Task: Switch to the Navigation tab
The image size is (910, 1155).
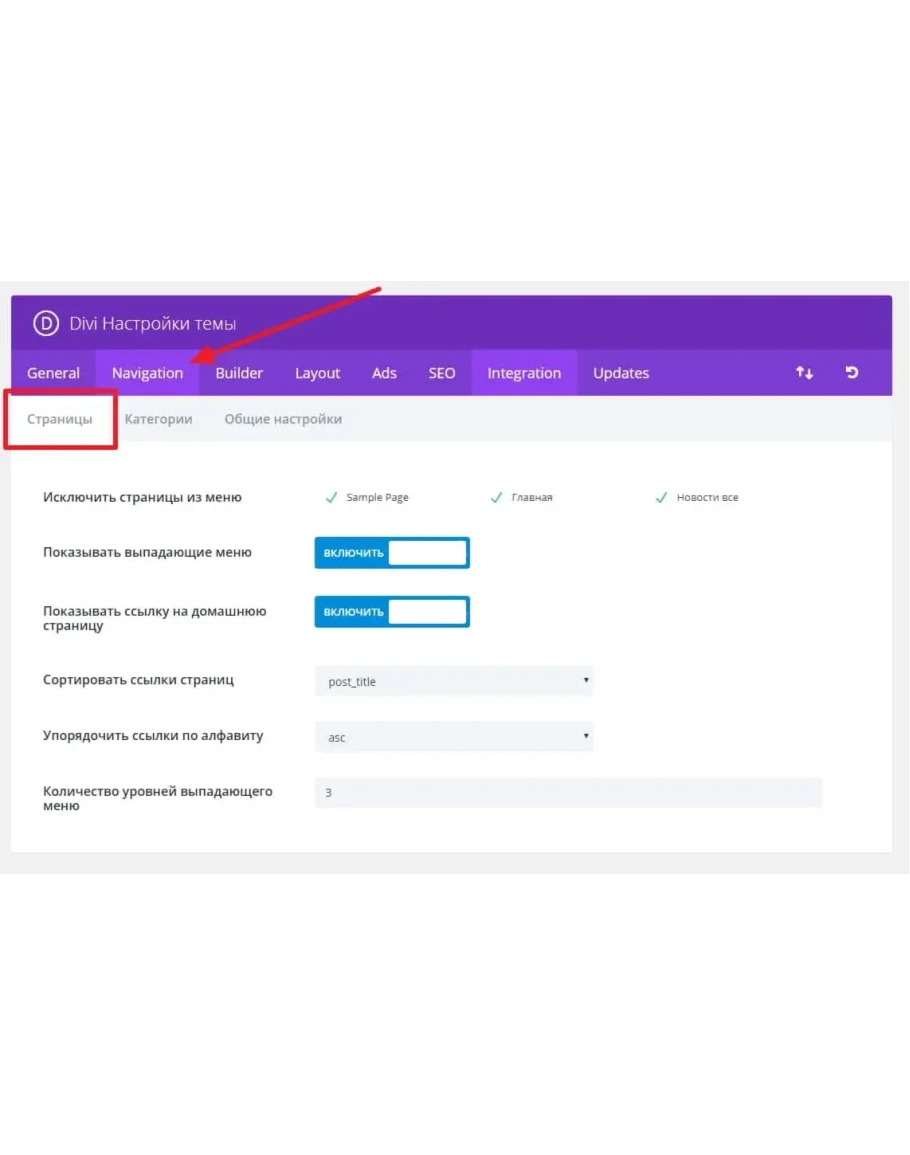Action: point(147,373)
